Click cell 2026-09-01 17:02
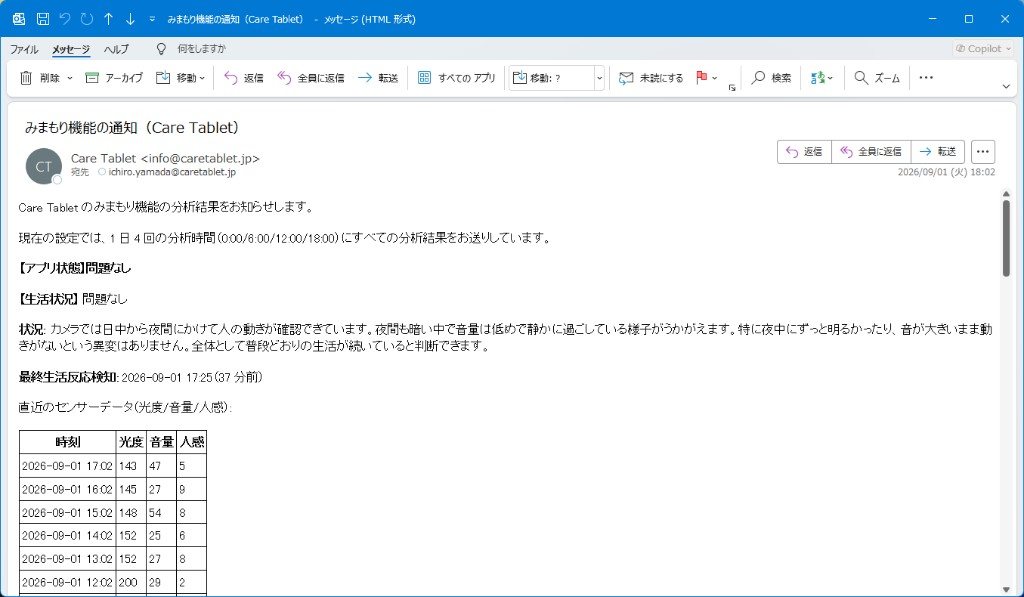1024x597 pixels. click(x=67, y=466)
